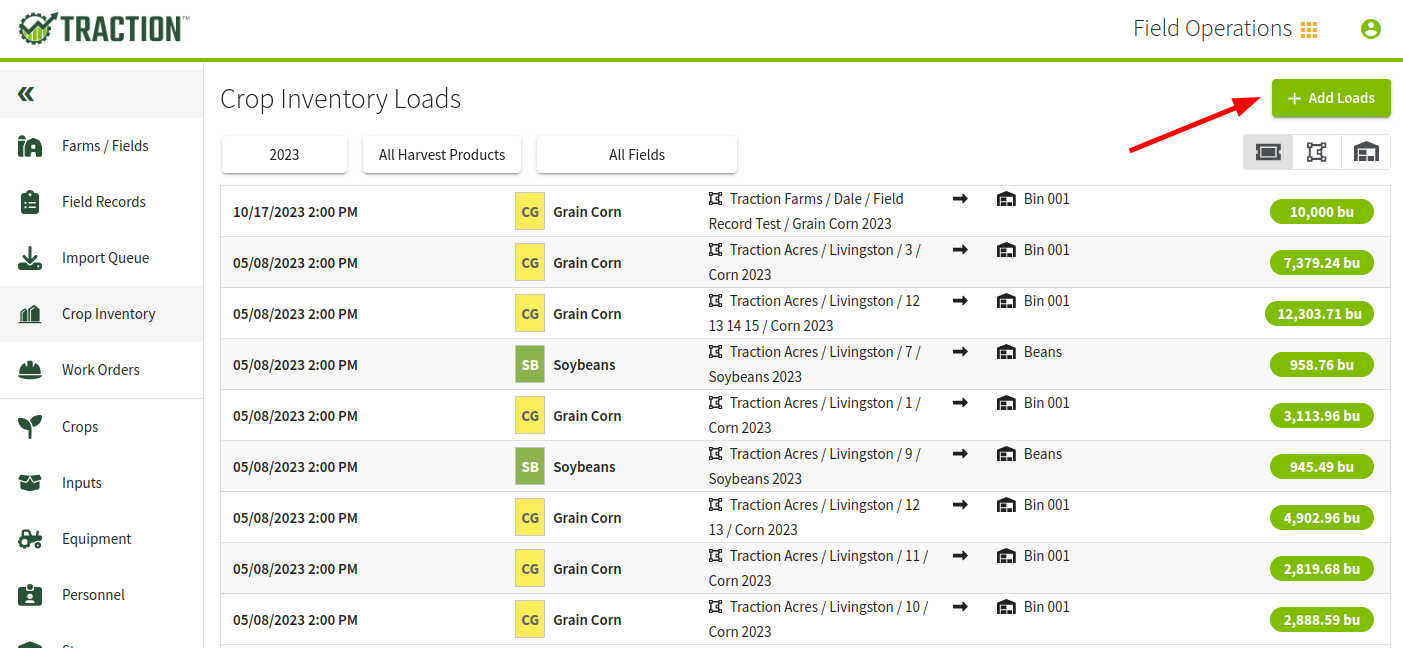Open the 2023 year filter dropdown
Image resolution: width=1403 pixels, height=648 pixels.
click(284, 154)
